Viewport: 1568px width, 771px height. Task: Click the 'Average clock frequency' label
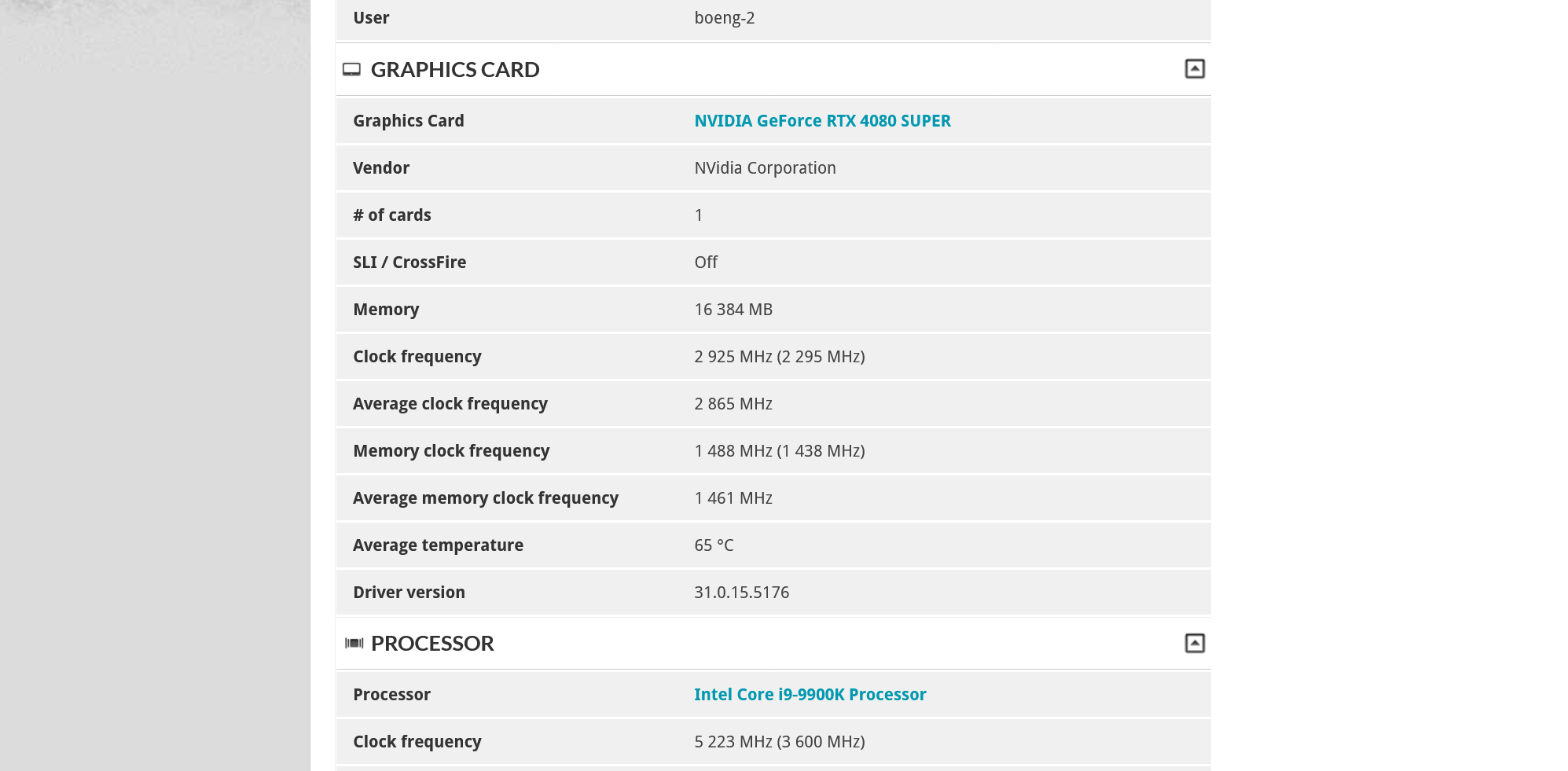tap(450, 404)
